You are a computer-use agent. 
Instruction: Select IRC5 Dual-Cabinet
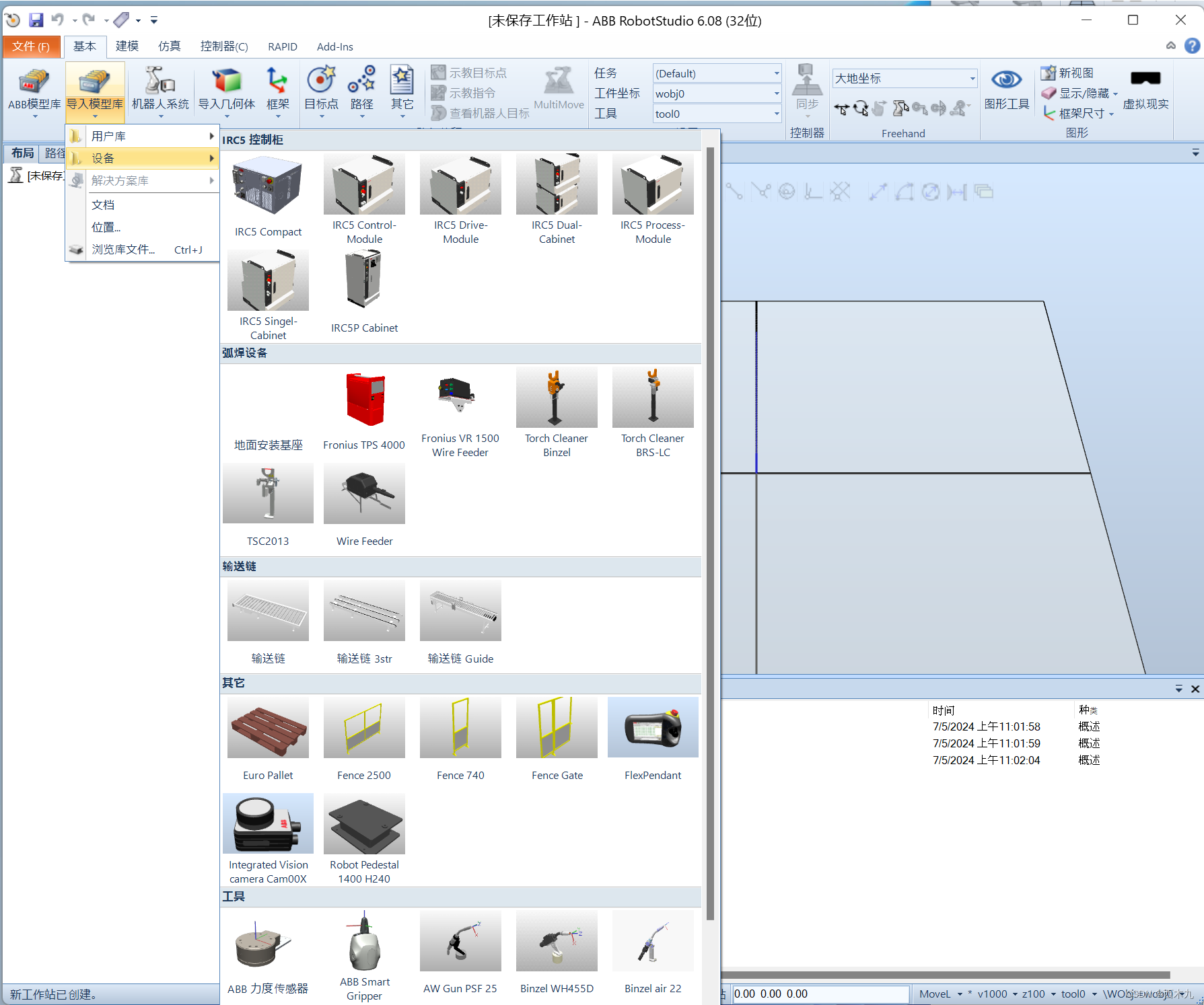[557, 199]
